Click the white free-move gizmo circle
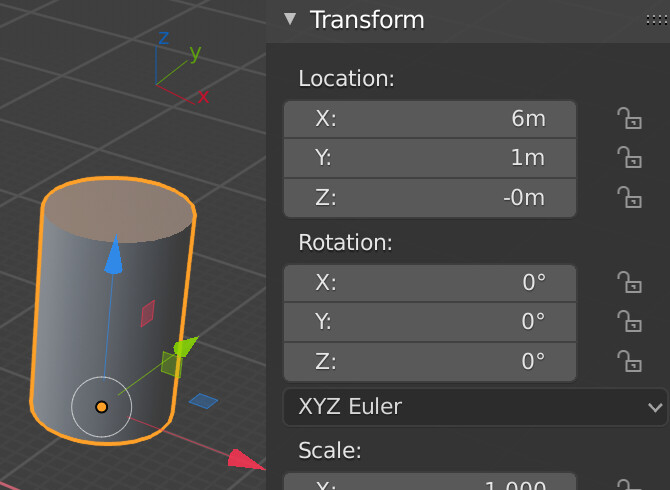This screenshot has height=490, width=670. click(x=101, y=407)
